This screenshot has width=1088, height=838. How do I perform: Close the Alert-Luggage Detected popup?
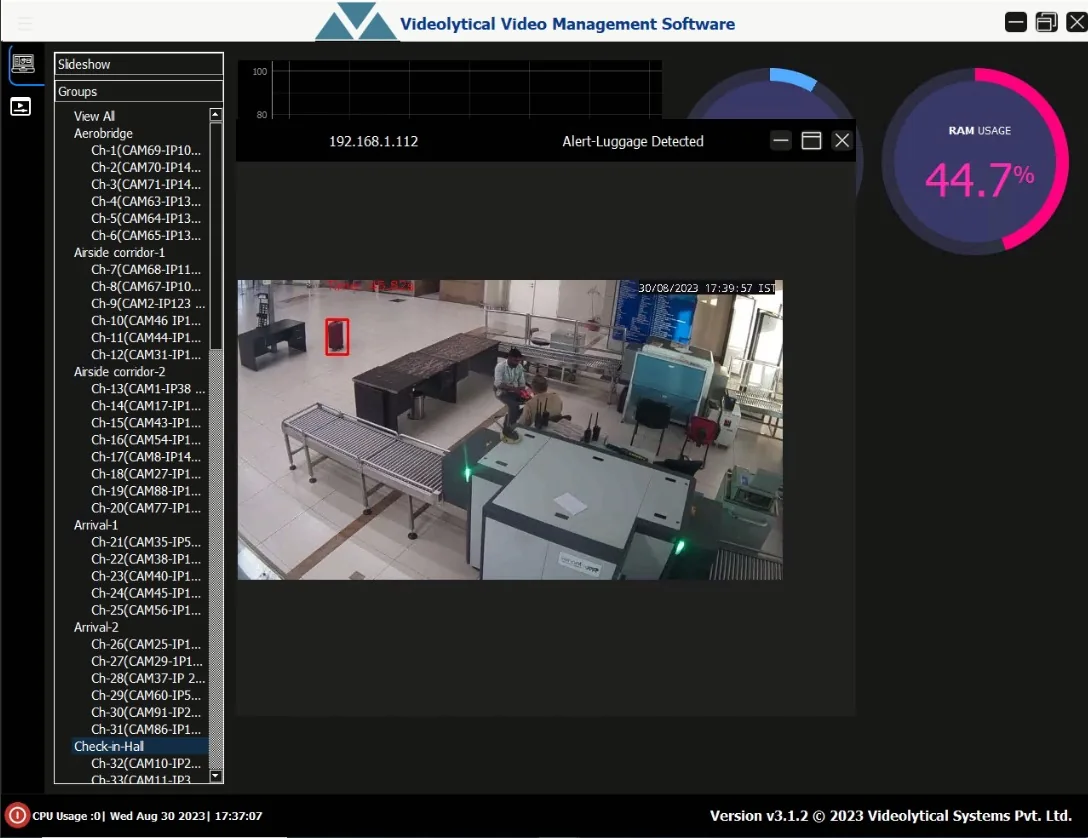coord(842,141)
